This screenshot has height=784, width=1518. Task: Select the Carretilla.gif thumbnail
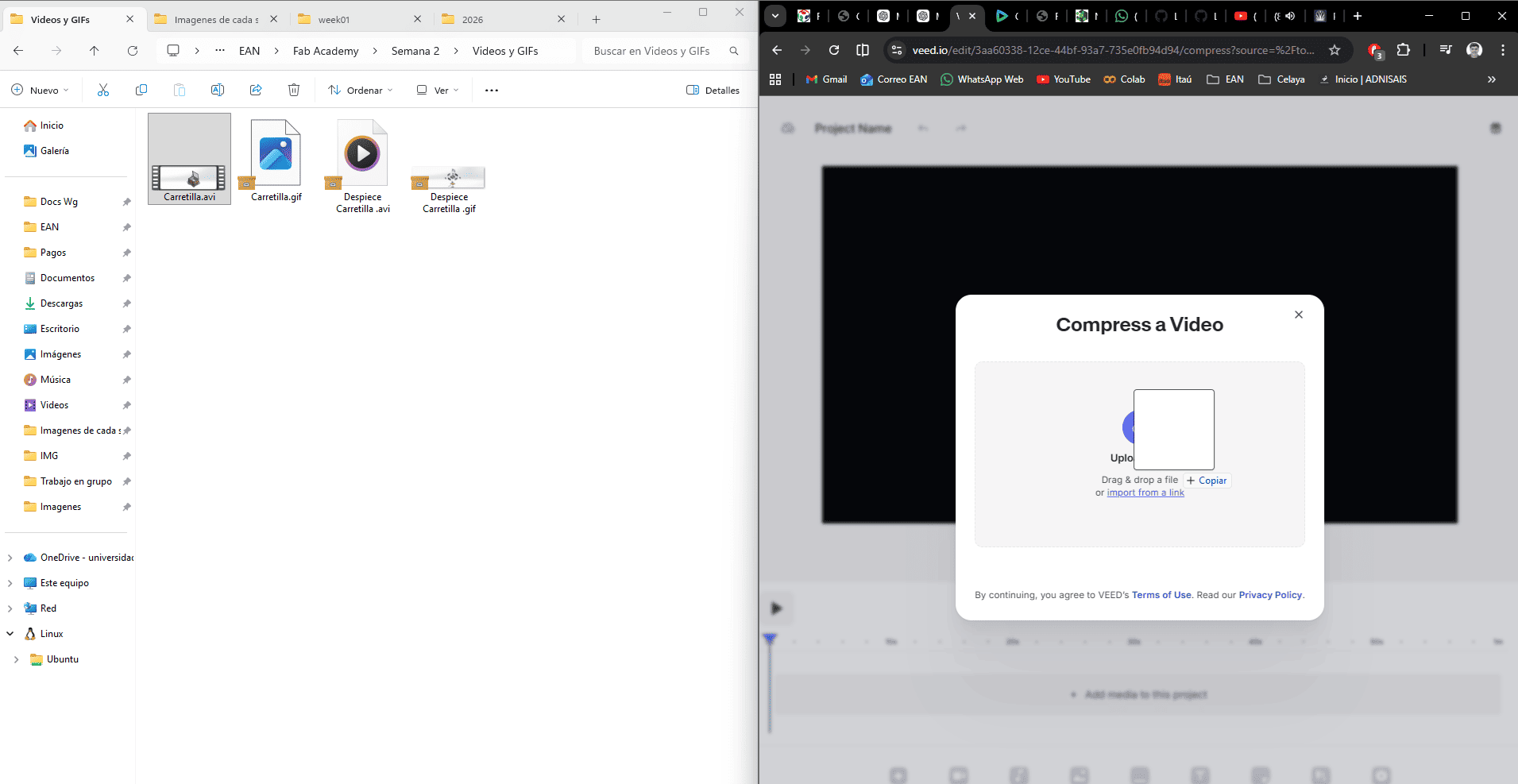[274, 153]
